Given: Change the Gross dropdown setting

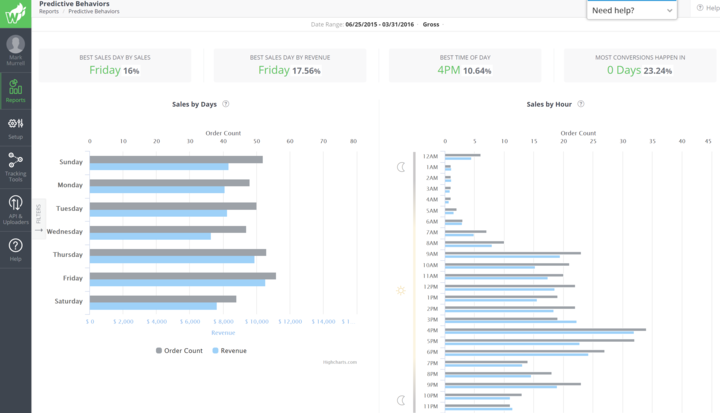Looking at the screenshot, I should click(431, 24).
